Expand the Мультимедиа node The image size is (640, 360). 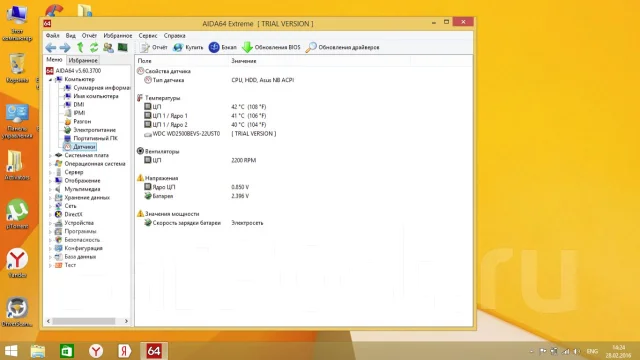click(51, 189)
